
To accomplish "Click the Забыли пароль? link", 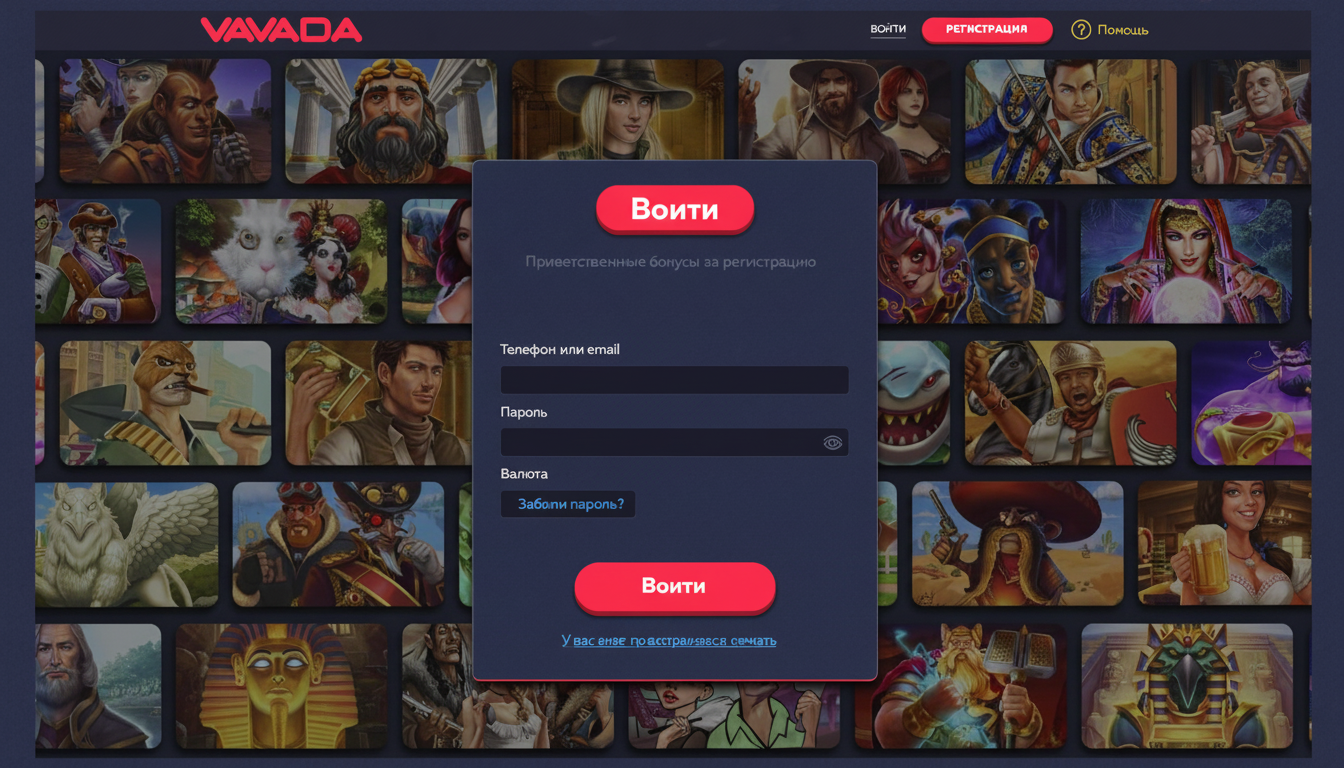I will tap(570, 504).
